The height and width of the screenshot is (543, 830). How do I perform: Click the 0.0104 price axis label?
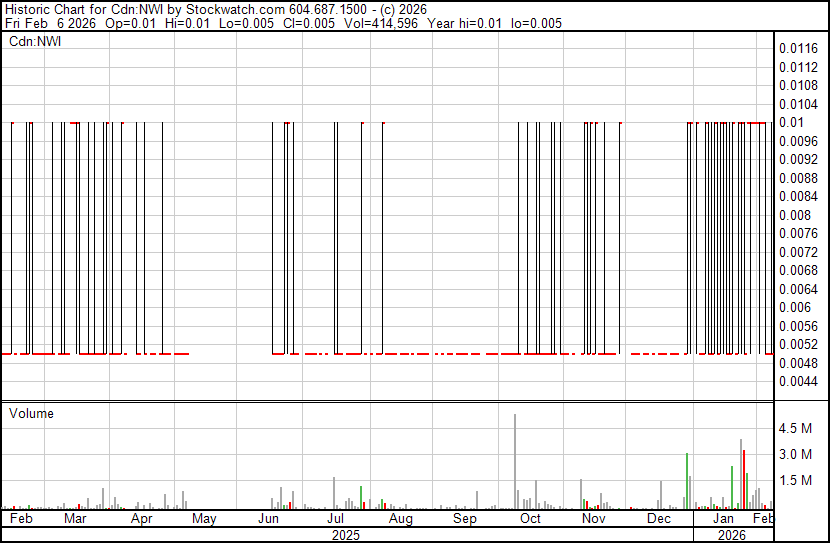(798, 104)
